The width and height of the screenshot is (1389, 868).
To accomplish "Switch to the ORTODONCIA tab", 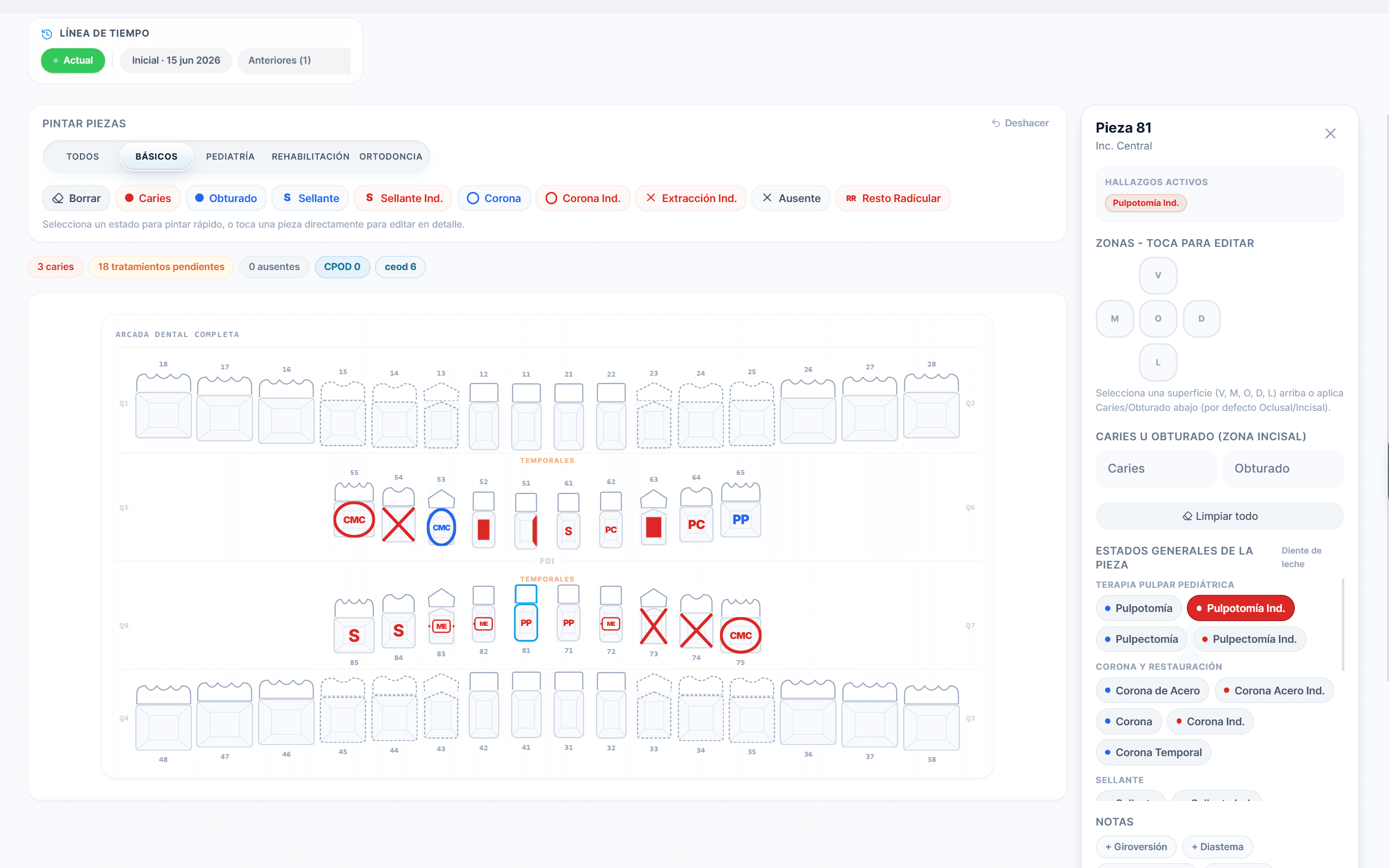I will pos(390,156).
